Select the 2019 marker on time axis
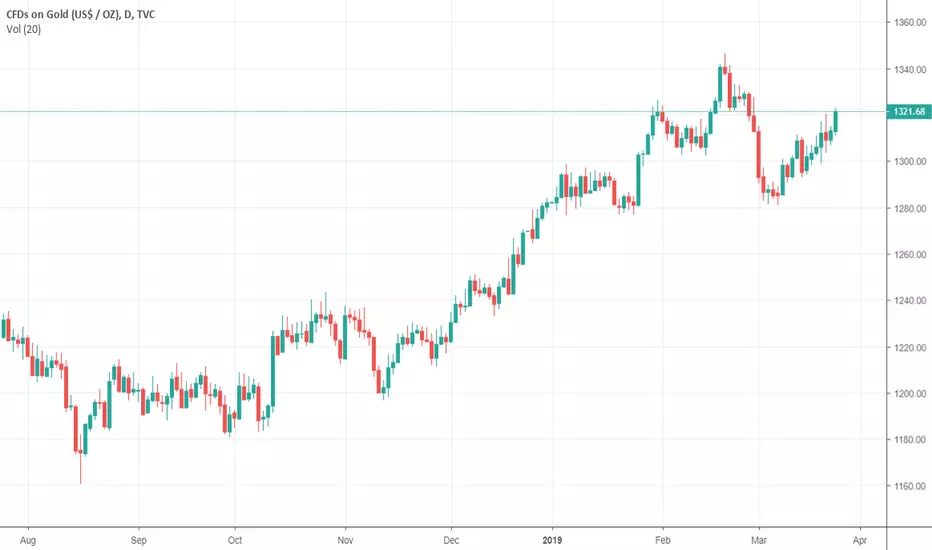The height and width of the screenshot is (550, 932). [552, 540]
